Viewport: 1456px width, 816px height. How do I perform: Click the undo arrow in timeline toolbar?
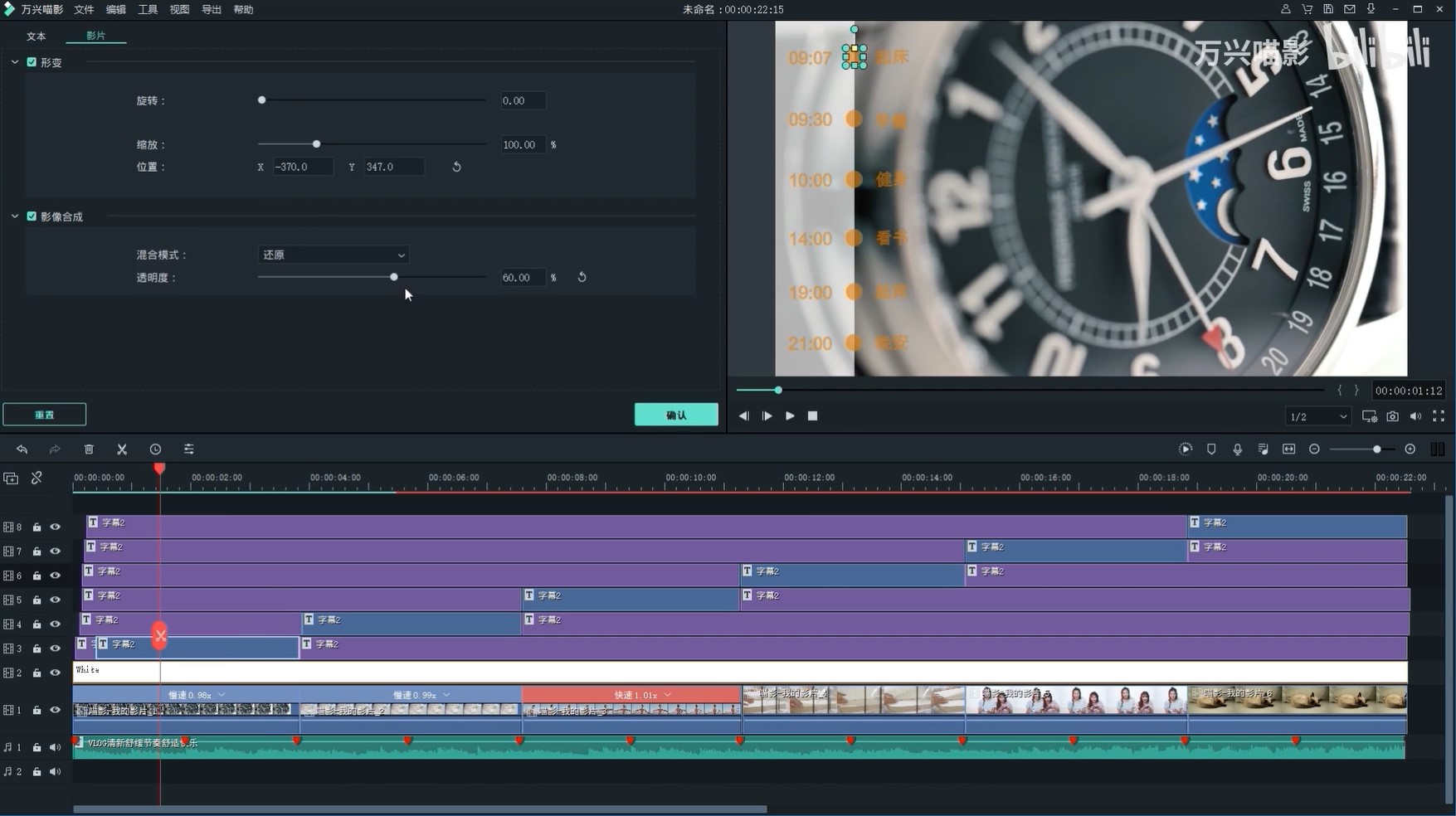22,449
